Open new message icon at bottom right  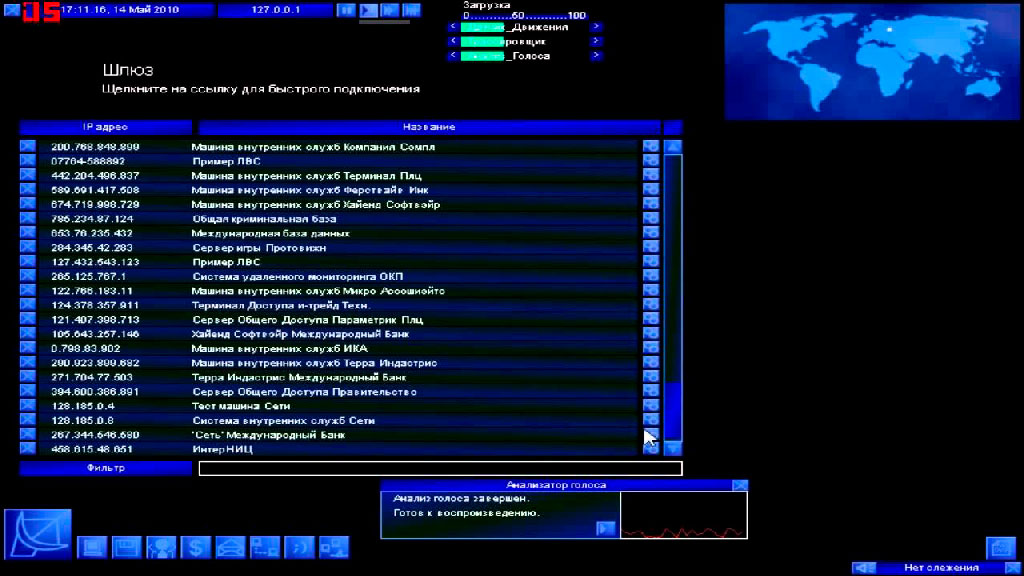tap(1001, 547)
